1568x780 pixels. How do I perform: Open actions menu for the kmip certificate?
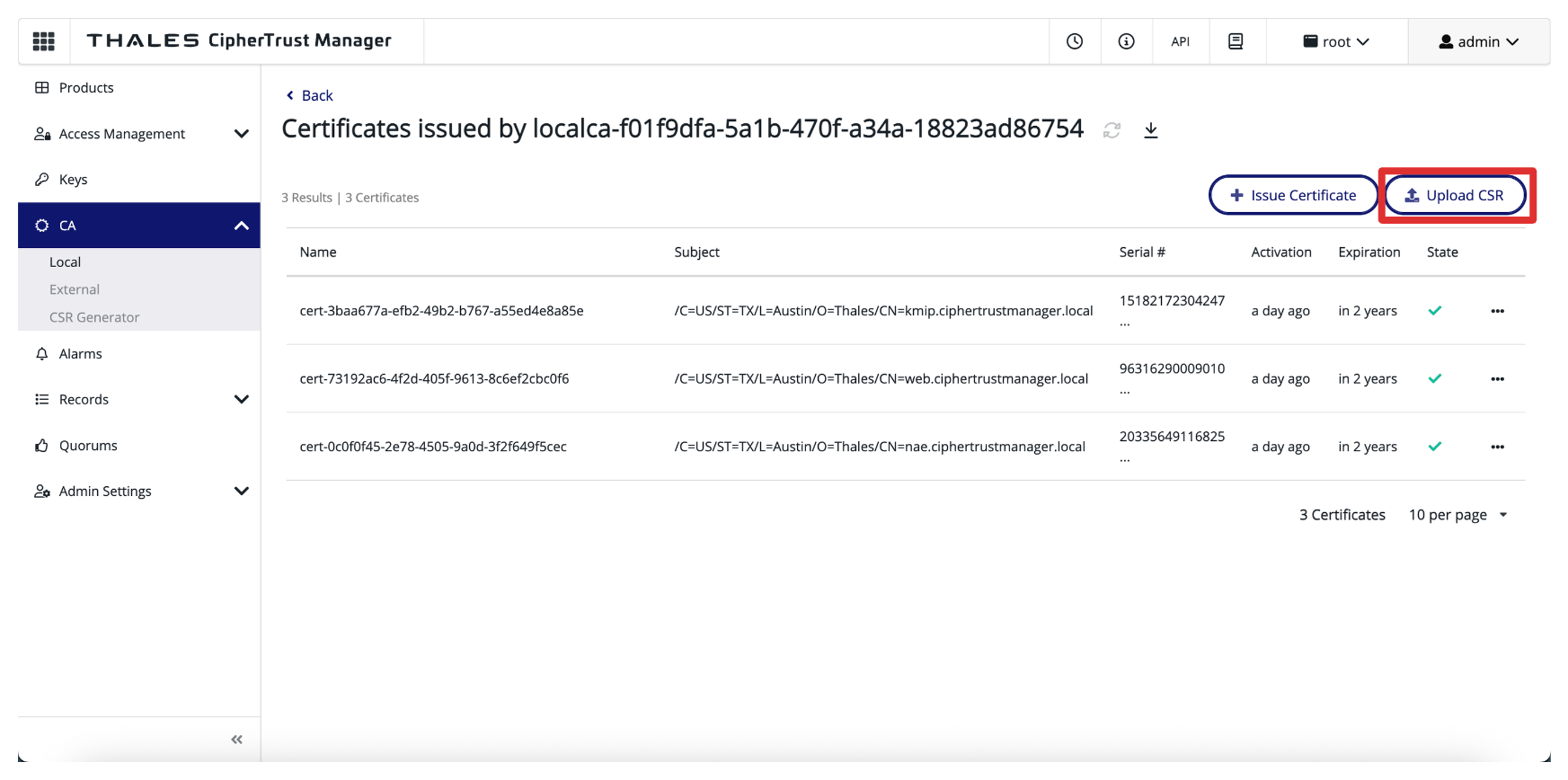[x=1497, y=311]
